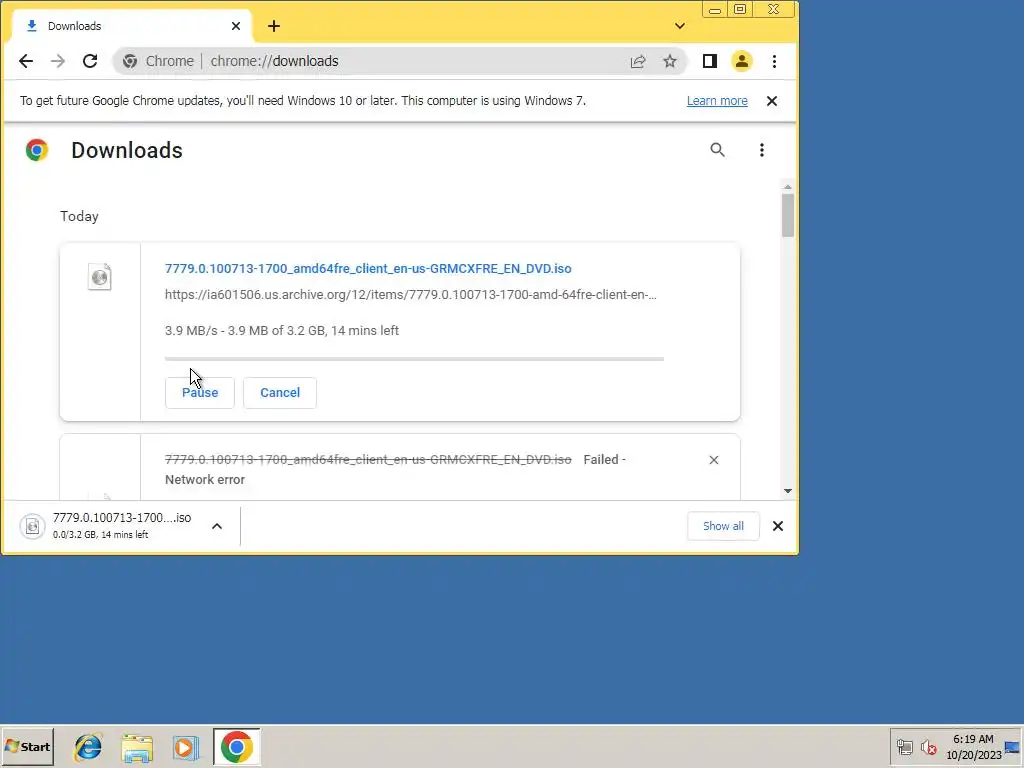Launch Internet Explorer from taskbar
The image size is (1024, 768).
[88, 746]
